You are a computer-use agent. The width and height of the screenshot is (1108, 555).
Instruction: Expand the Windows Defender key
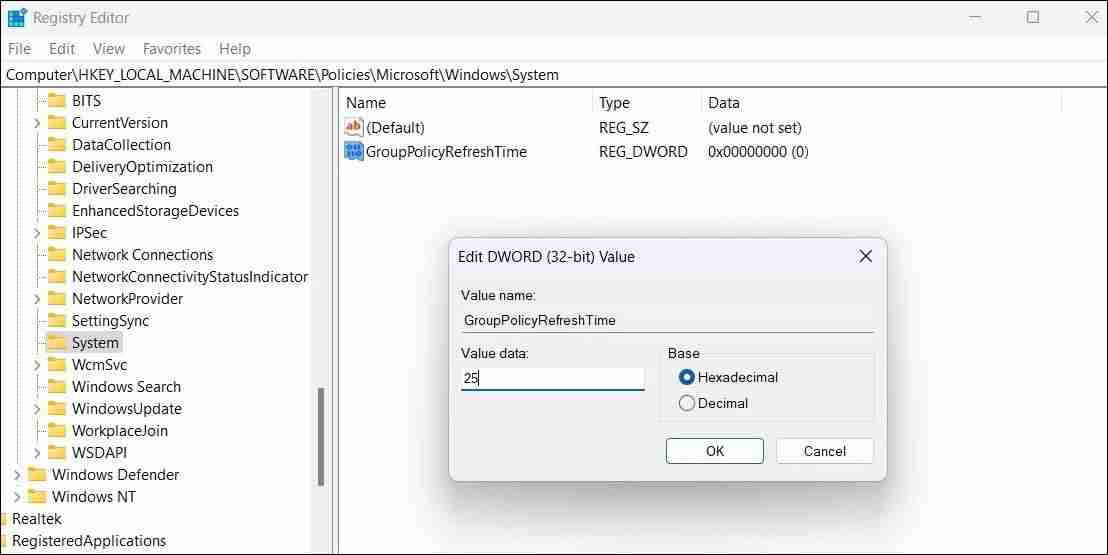(x=17, y=474)
